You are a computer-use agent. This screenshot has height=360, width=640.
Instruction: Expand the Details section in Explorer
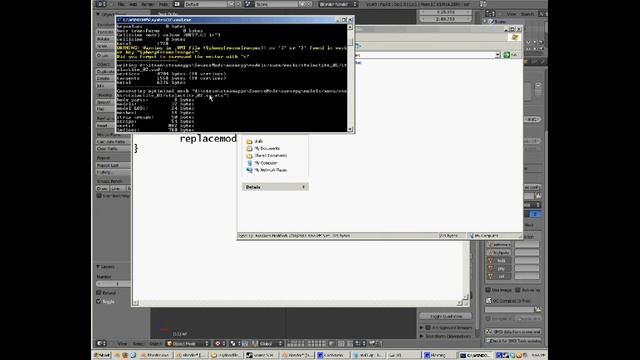point(303,187)
